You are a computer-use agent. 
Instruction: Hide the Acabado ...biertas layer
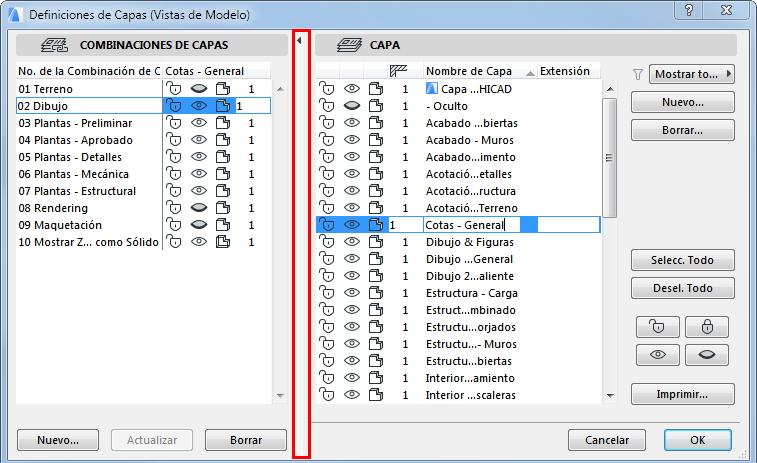coord(352,123)
